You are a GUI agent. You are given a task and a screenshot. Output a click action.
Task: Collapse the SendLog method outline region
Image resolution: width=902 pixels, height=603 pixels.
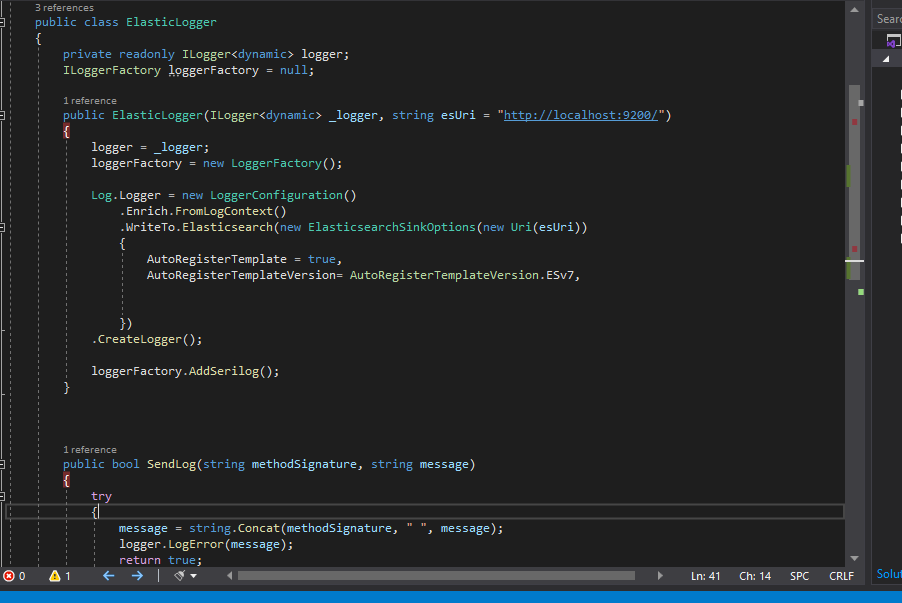[x=2, y=465]
